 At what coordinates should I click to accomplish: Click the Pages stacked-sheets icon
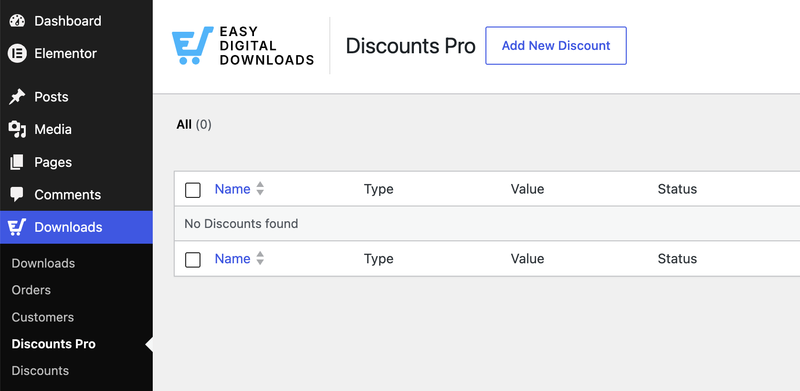point(17,162)
